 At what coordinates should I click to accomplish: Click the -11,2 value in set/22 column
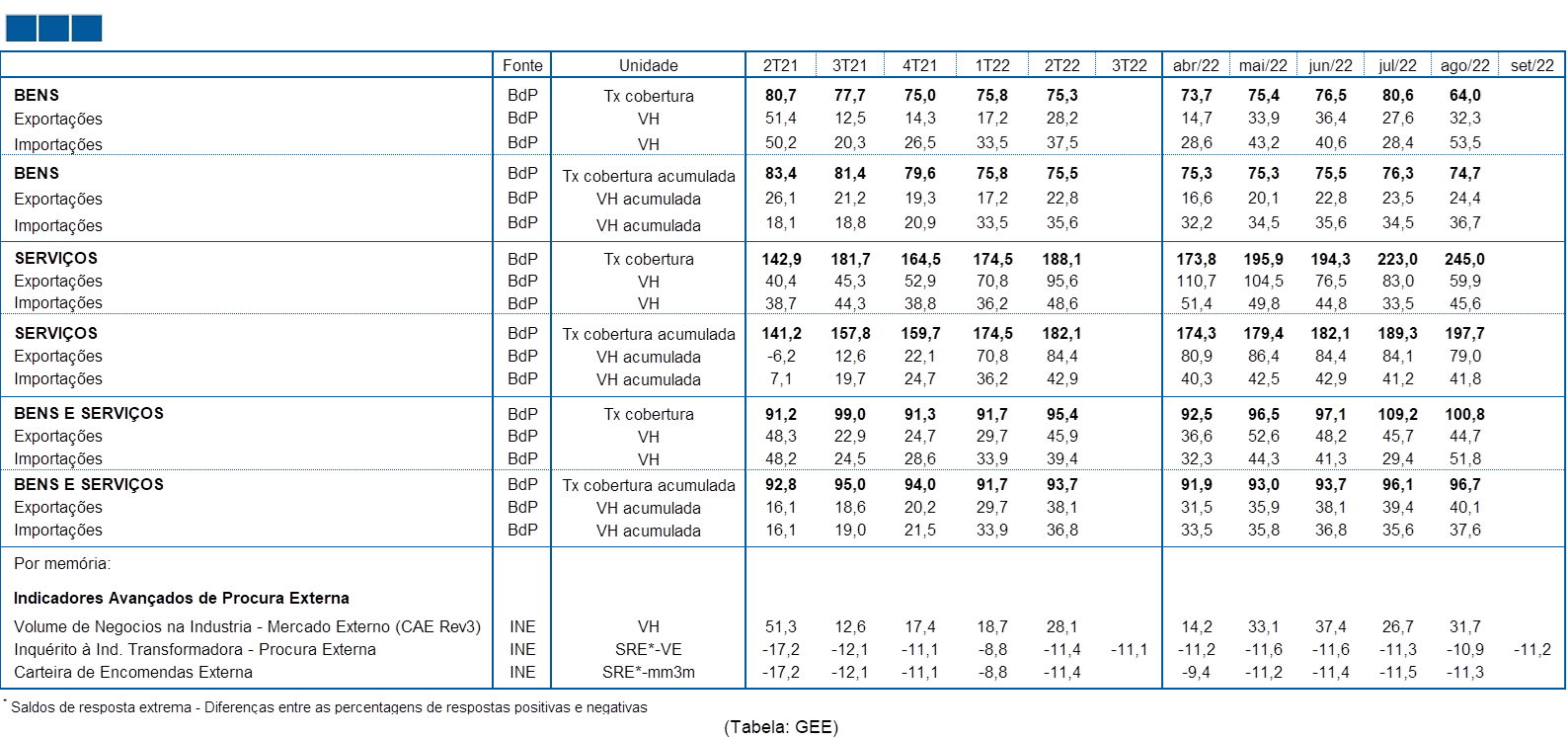tap(1531, 649)
